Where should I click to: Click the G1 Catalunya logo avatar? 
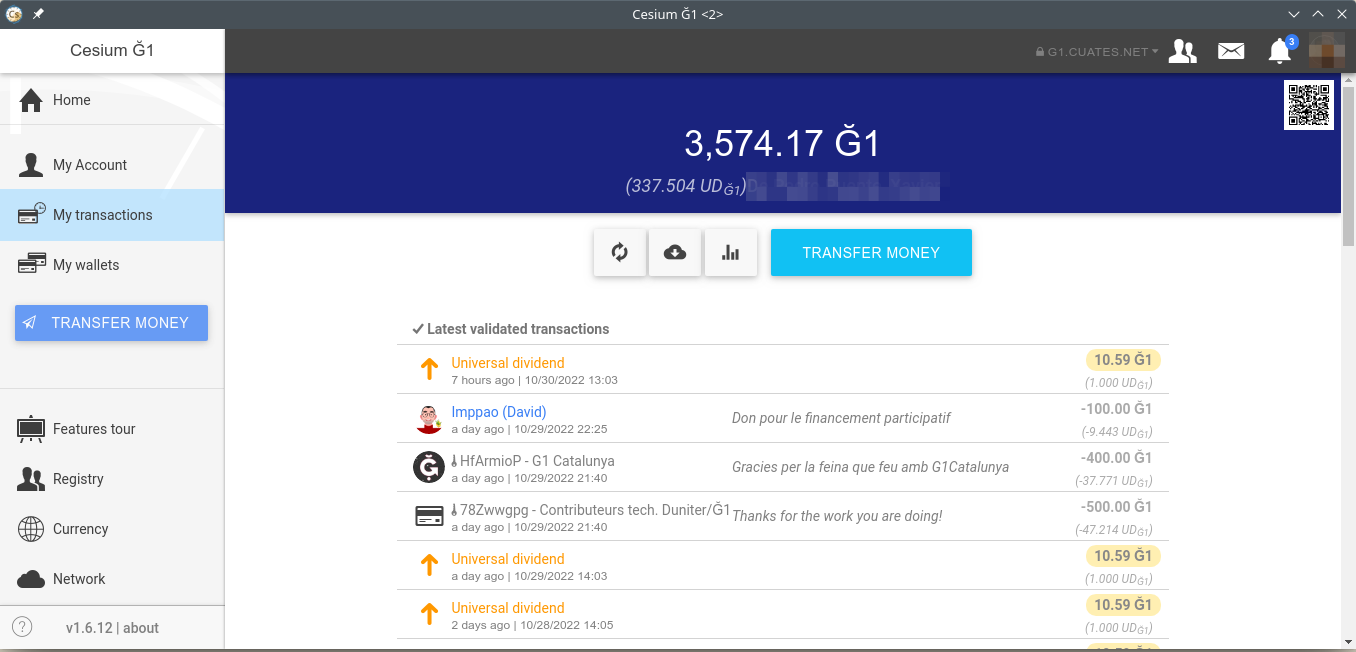[429, 467]
